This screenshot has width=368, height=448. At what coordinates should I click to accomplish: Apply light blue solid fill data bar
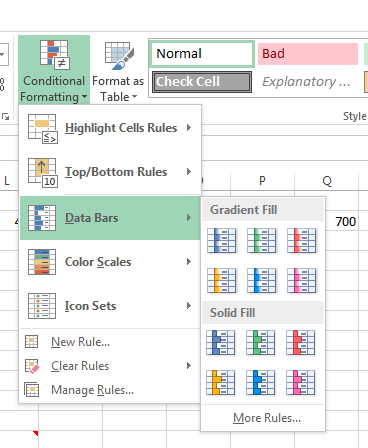click(261, 383)
